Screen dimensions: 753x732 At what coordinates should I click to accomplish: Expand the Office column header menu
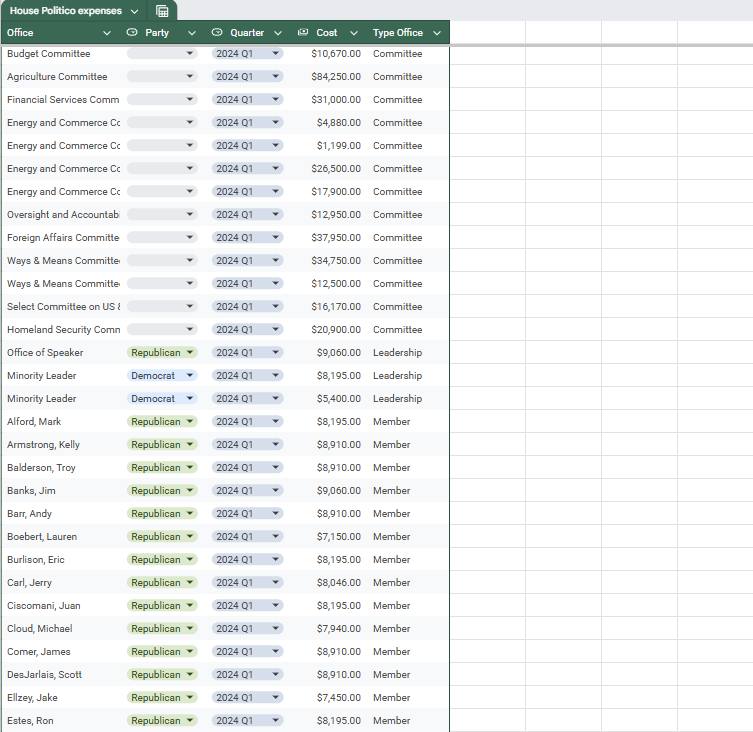107,33
